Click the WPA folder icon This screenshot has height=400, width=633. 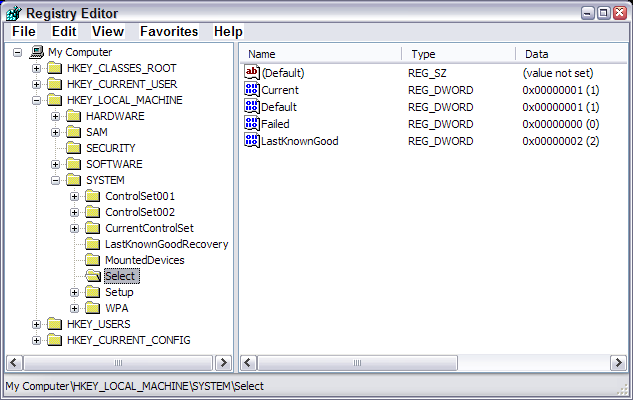pos(92,308)
